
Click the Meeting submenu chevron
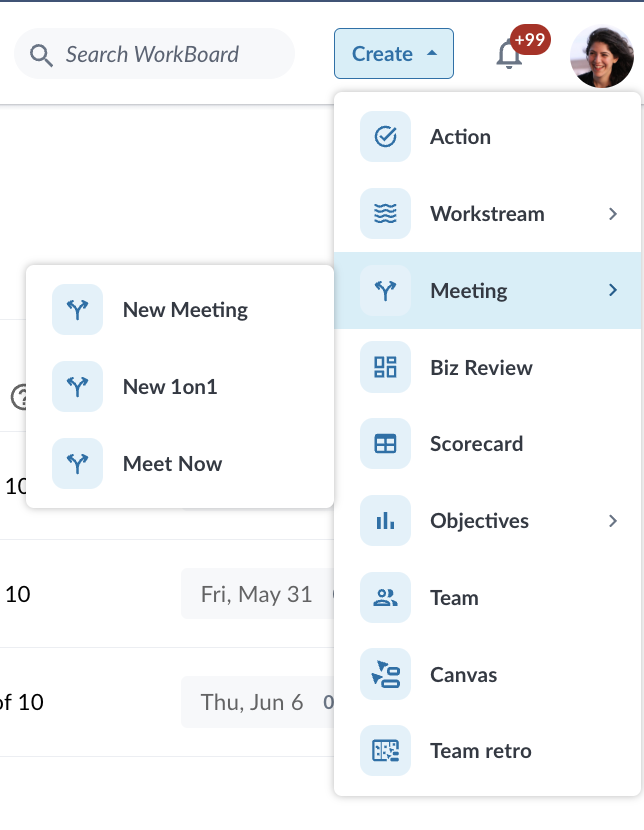click(613, 290)
